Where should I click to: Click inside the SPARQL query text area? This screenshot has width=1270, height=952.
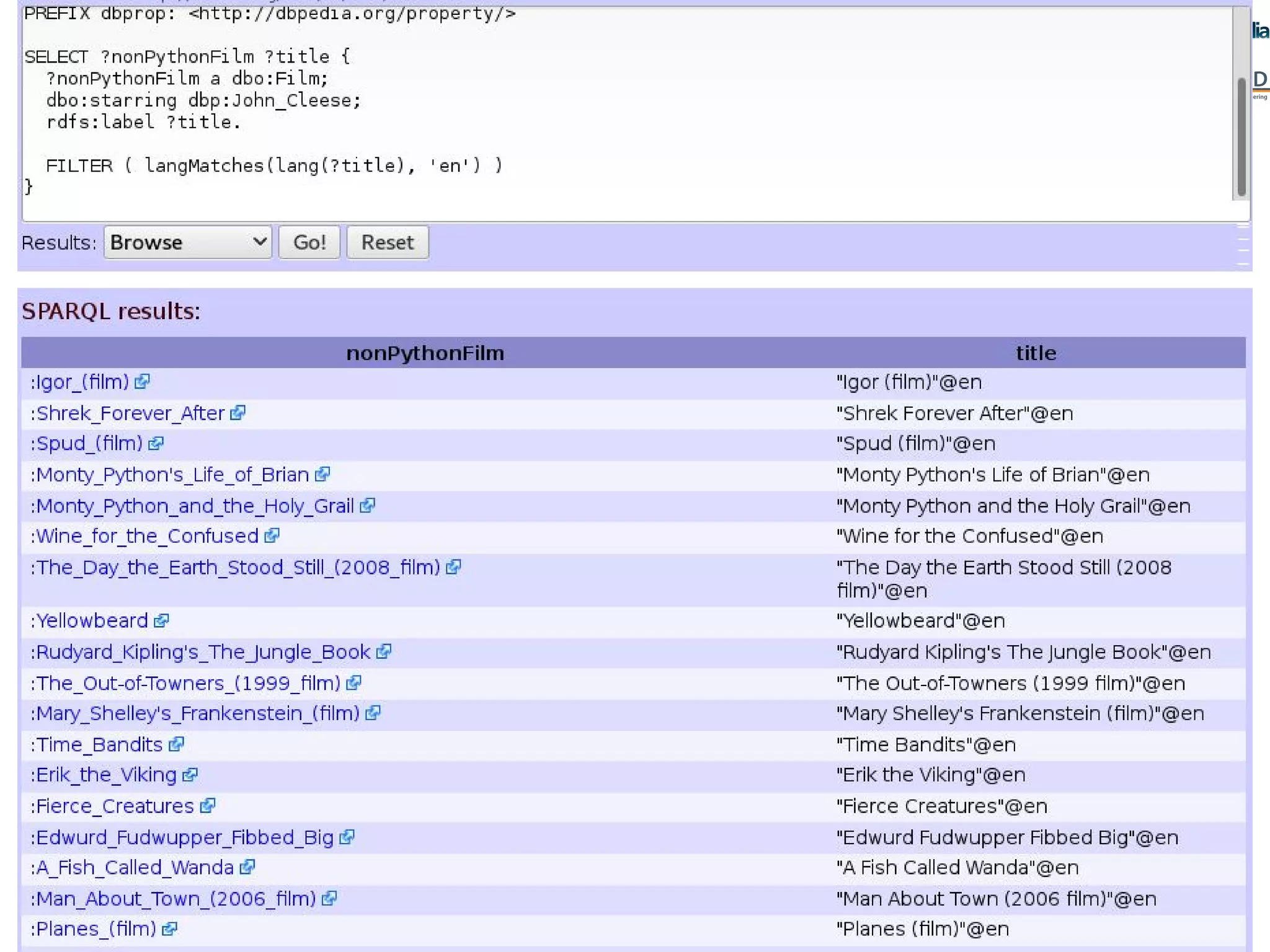(x=620, y=124)
